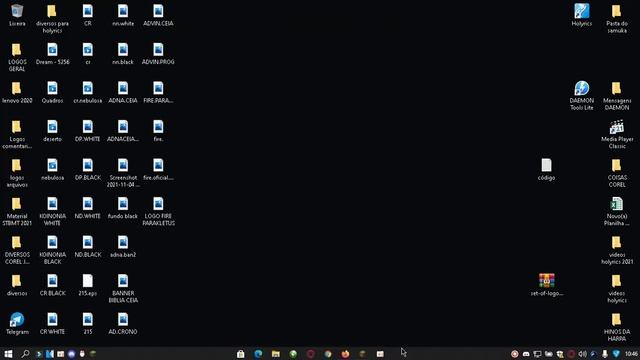Select the AD.CRONO image file
The image size is (640, 360).
tap(123, 324)
